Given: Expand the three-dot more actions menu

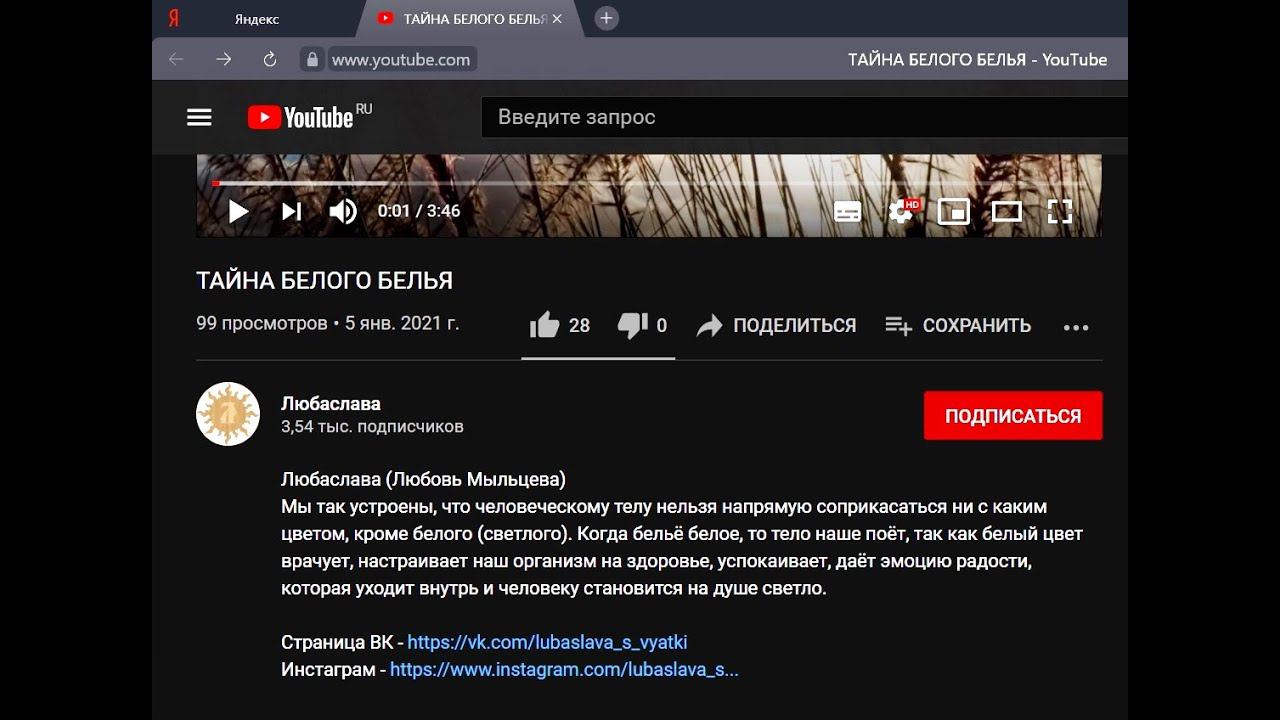Looking at the screenshot, I should tap(1076, 327).
